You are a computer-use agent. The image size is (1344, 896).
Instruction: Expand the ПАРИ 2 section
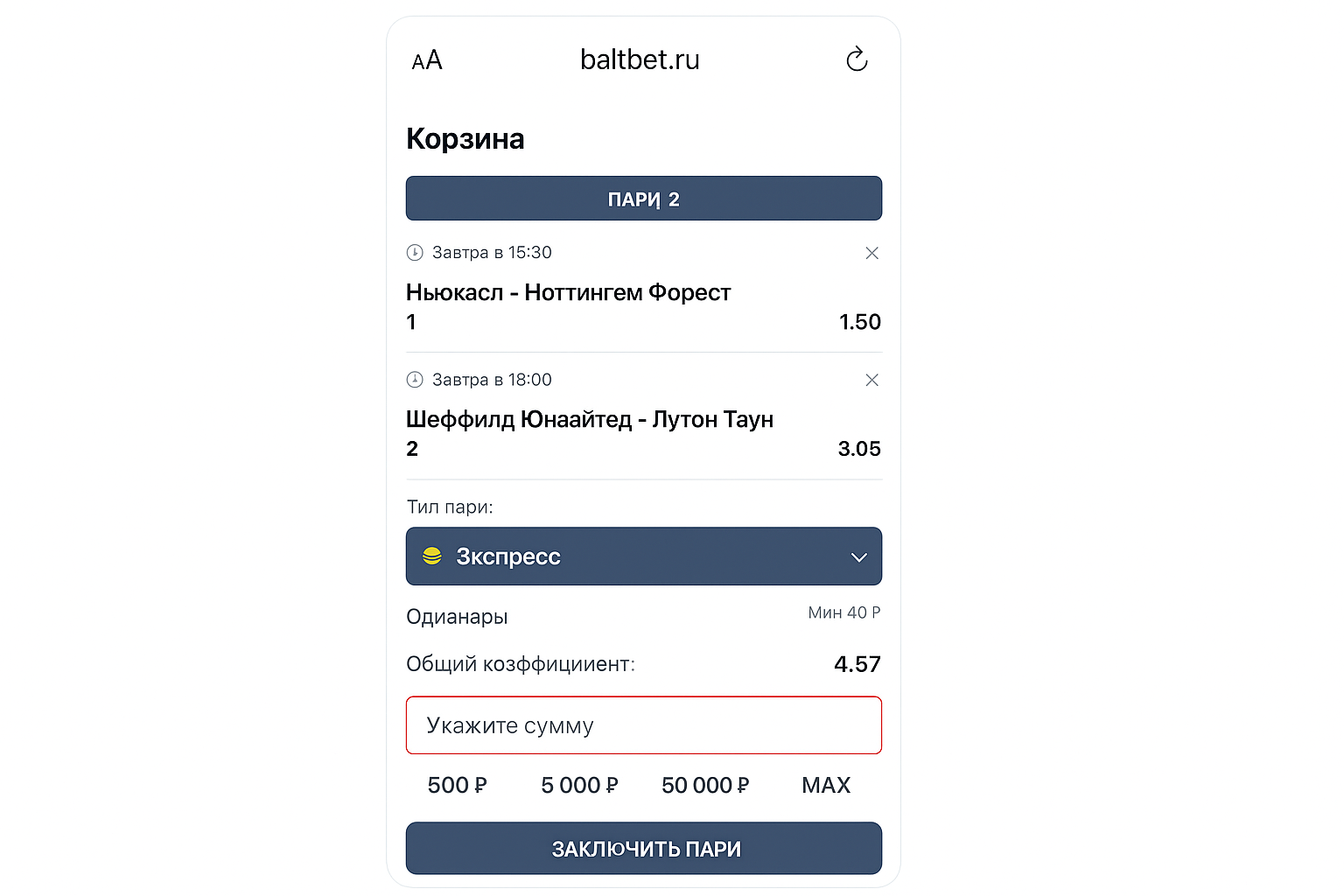click(x=643, y=198)
